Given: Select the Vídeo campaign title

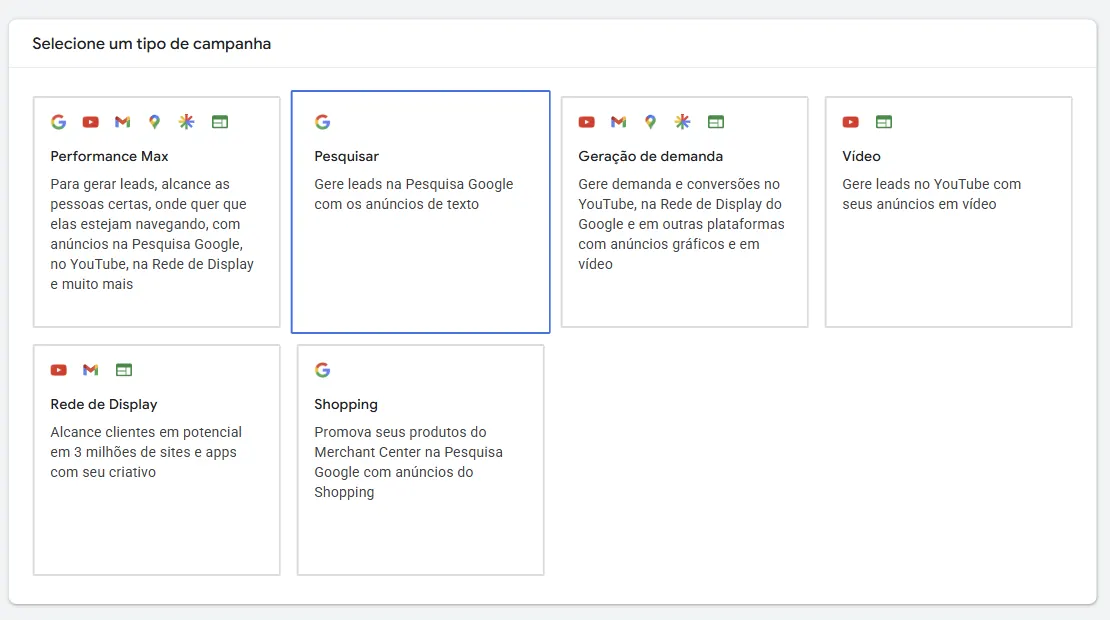Looking at the screenshot, I should [862, 156].
